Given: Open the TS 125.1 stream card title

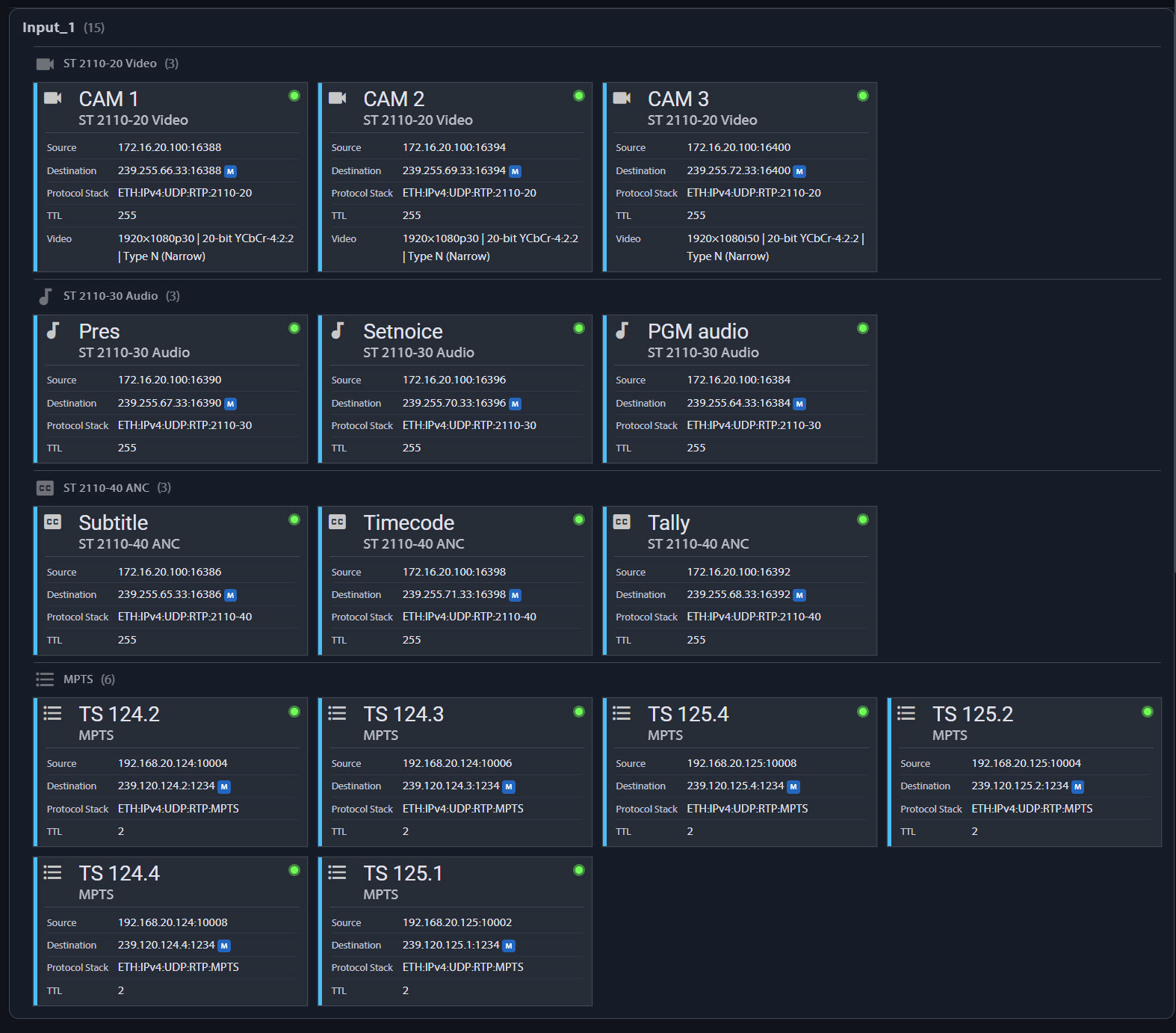Looking at the screenshot, I should pos(403,873).
